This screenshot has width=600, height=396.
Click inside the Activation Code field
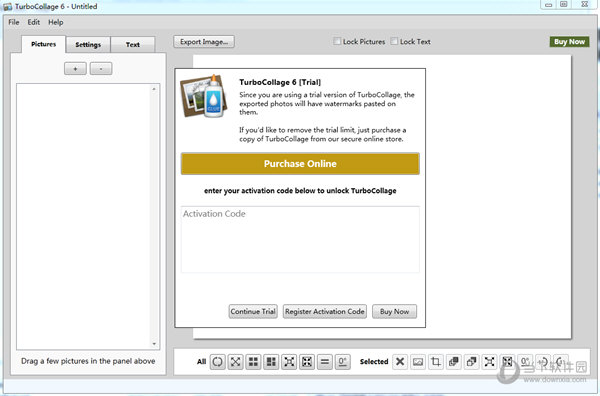[300, 240]
